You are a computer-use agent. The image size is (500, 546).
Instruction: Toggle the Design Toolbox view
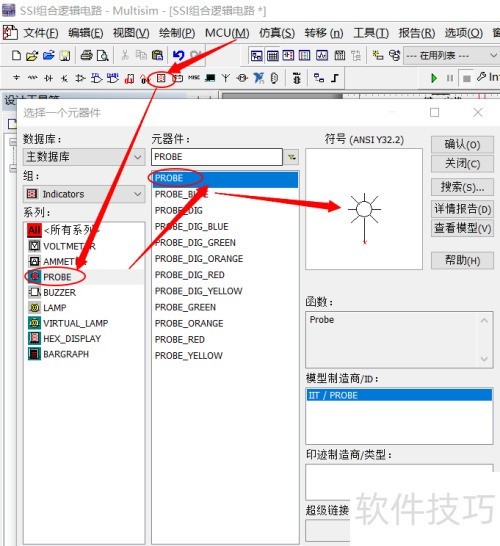coord(257,55)
